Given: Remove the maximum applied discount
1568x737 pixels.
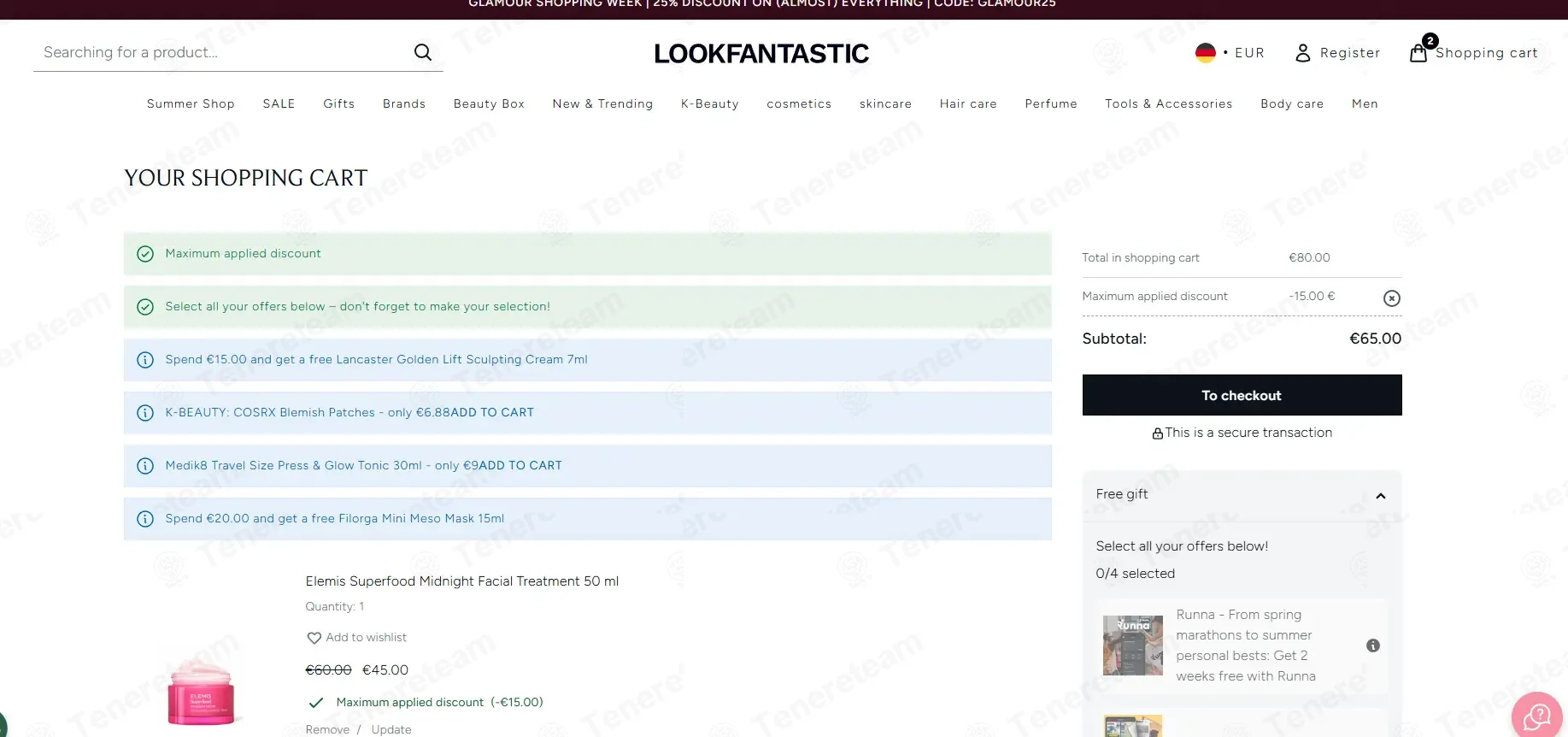Looking at the screenshot, I should click(x=1392, y=298).
